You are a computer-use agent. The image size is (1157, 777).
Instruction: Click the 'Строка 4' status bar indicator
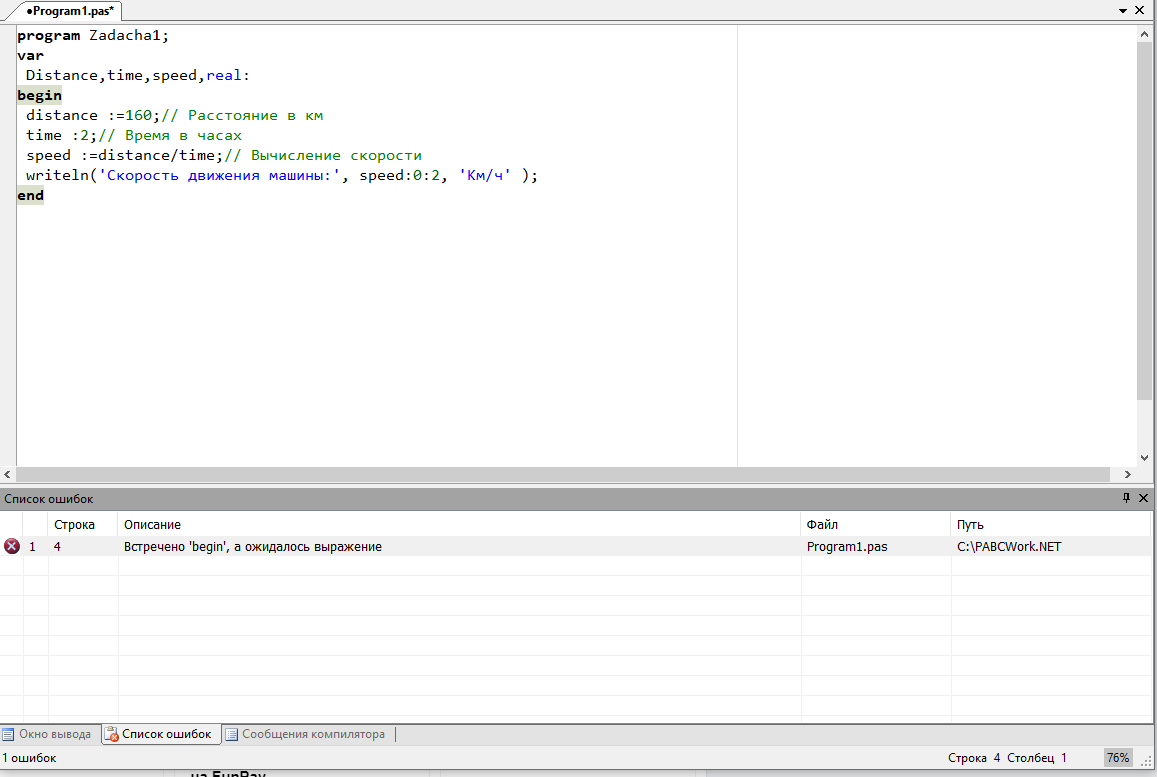point(974,758)
